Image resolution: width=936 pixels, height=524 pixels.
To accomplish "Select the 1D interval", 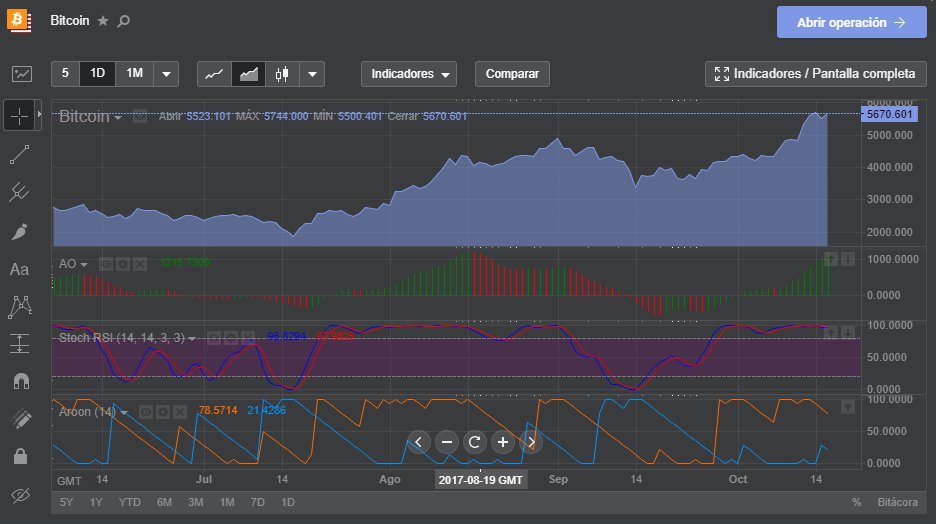I will point(97,73).
